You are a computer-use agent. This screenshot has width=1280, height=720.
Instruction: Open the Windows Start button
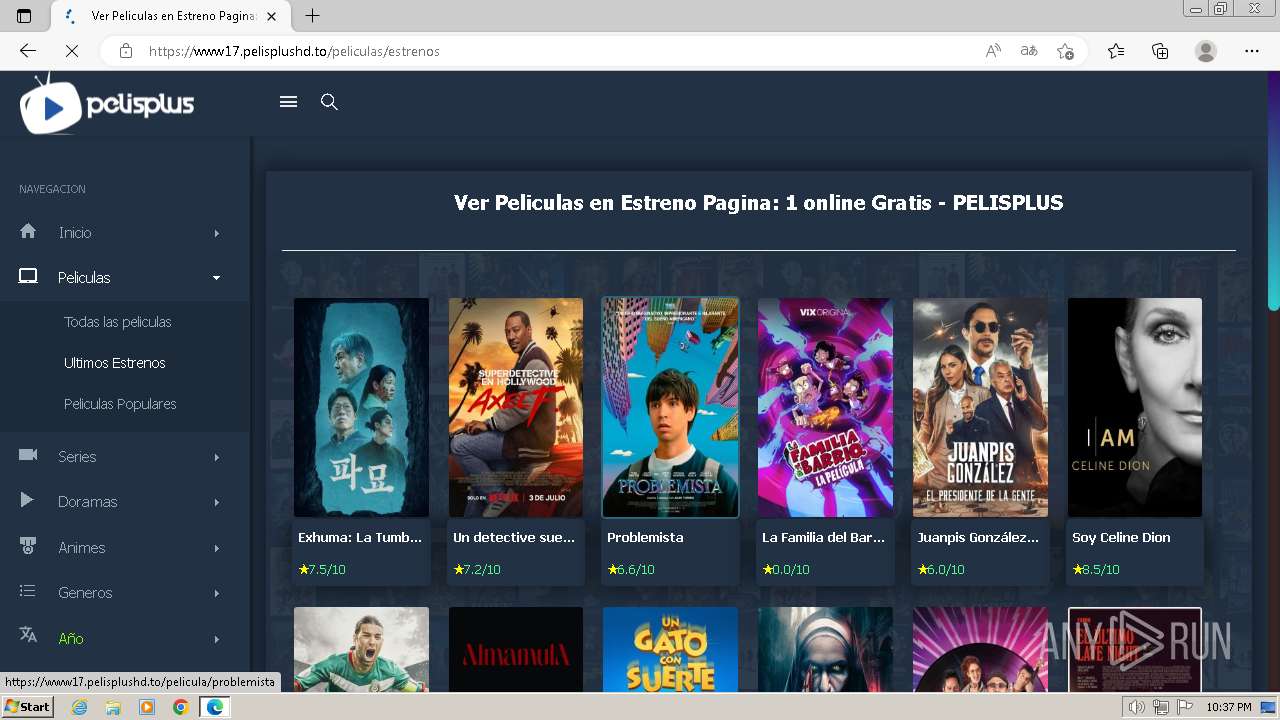[27, 707]
